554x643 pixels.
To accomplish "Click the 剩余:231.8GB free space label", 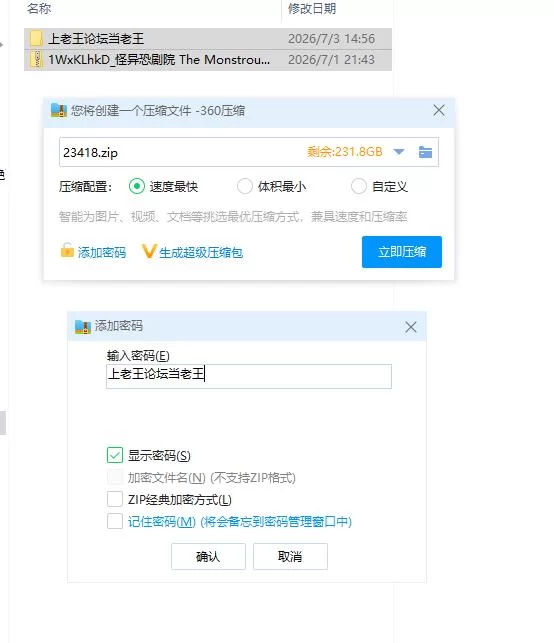I will point(344,152).
